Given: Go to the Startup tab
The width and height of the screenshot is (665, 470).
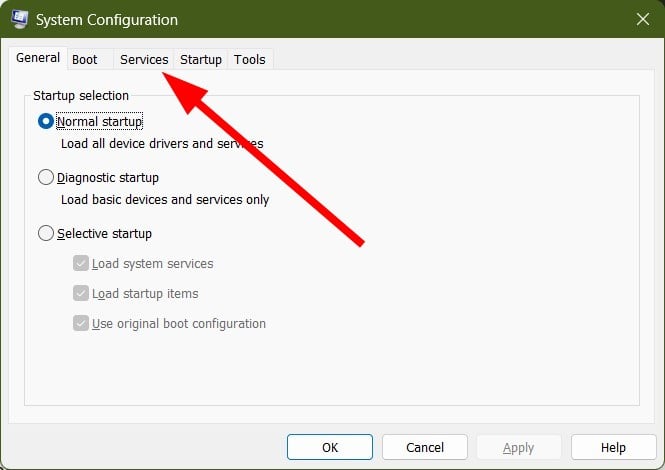Looking at the screenshot, I should [201, 59].
